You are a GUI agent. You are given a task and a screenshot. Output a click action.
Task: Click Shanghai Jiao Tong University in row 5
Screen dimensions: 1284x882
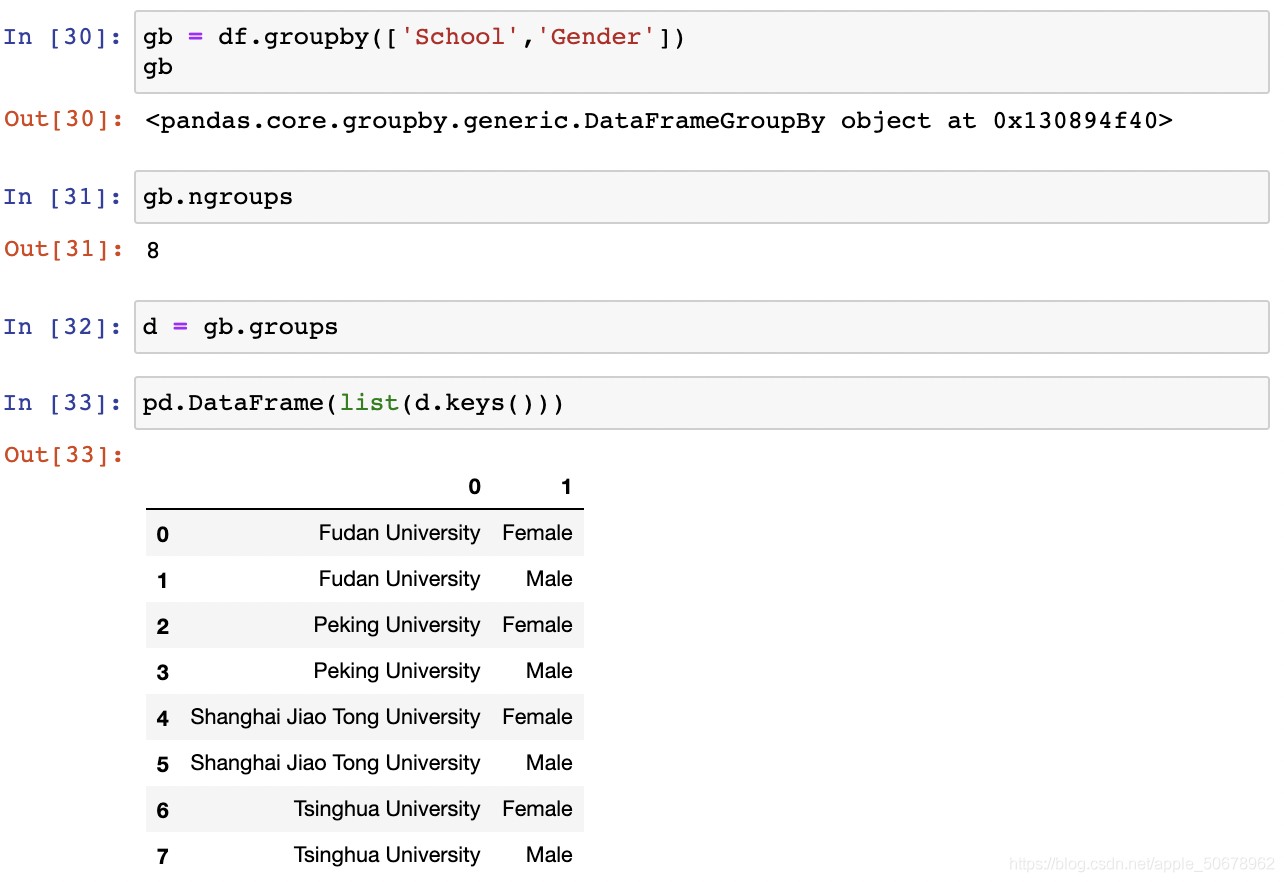pos(335,763)
